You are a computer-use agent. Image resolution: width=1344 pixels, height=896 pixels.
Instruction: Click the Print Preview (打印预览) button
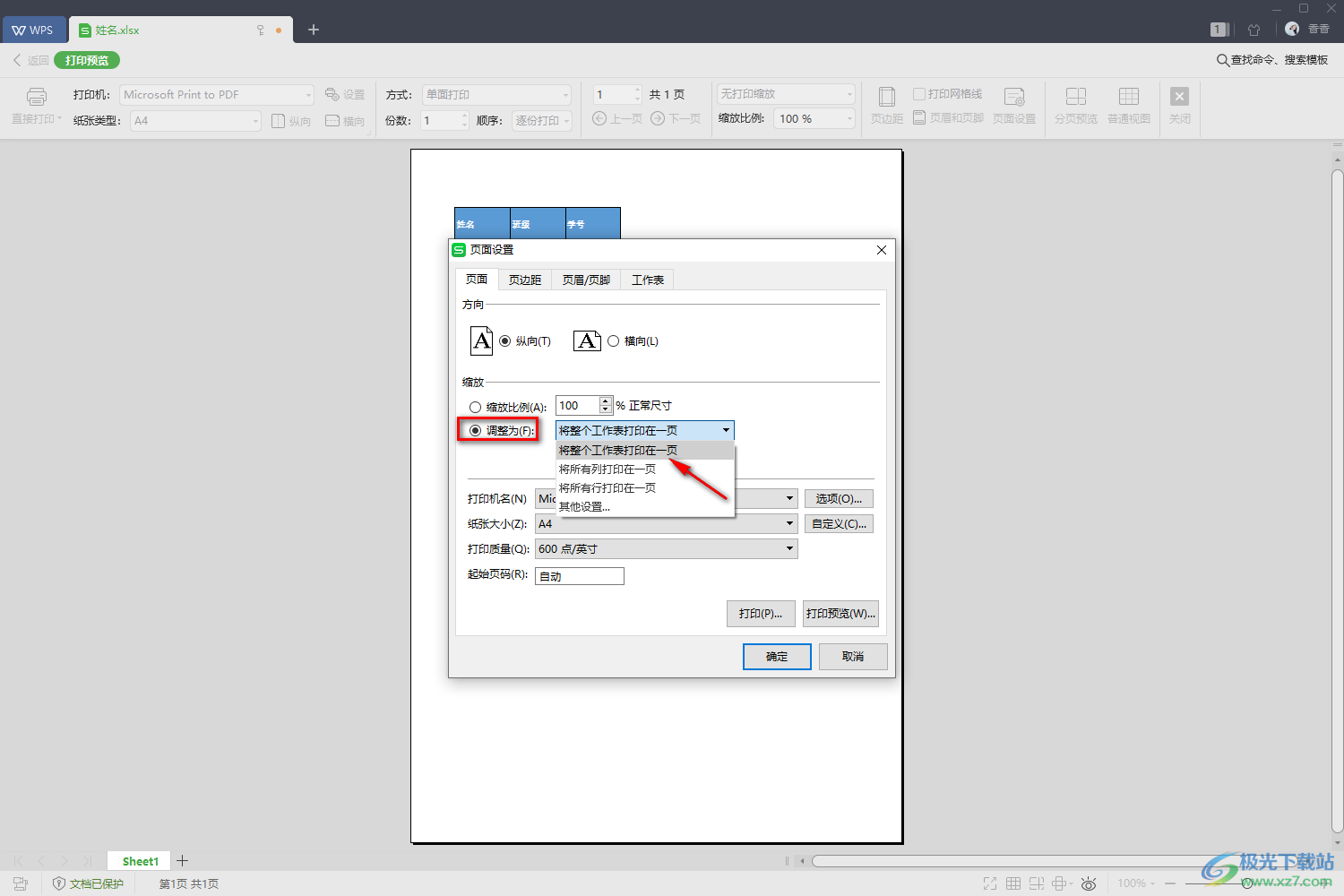click(840, 614)
